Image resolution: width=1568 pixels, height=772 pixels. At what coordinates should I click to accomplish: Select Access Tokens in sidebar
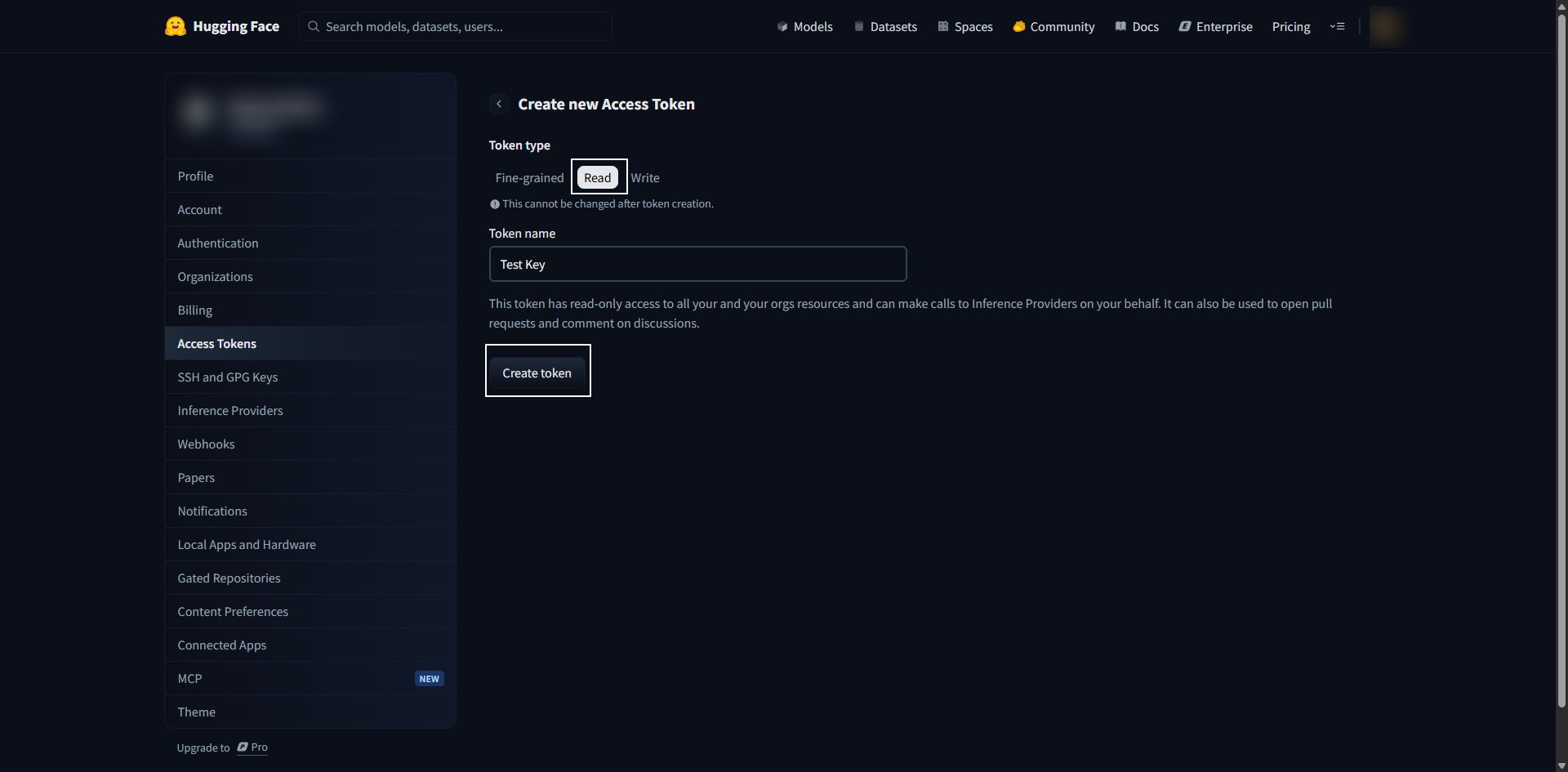310,343
